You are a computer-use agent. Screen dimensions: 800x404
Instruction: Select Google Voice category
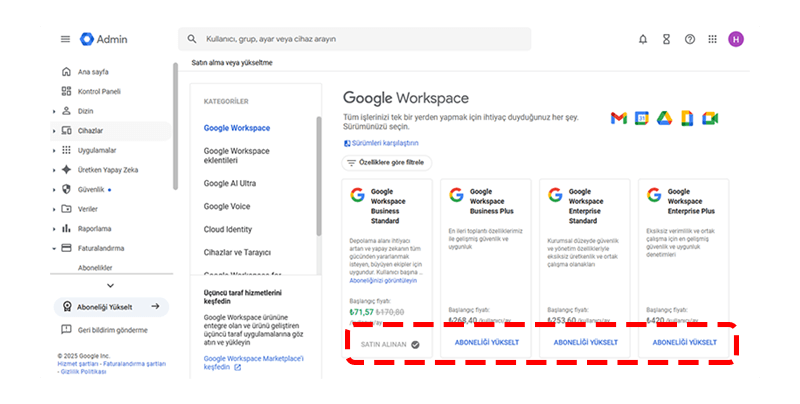pos(227,206)
